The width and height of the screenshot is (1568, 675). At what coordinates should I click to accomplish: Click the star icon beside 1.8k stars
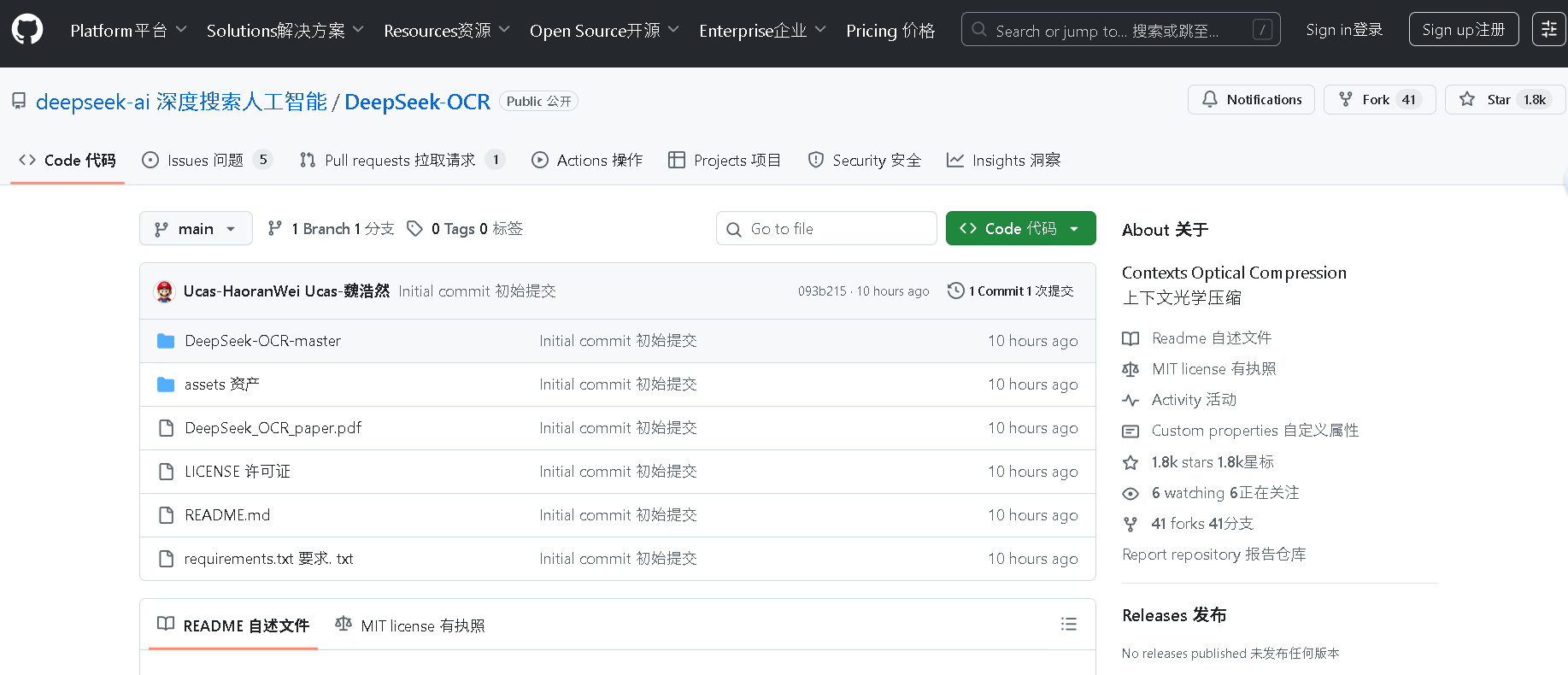click(1130, 462)
